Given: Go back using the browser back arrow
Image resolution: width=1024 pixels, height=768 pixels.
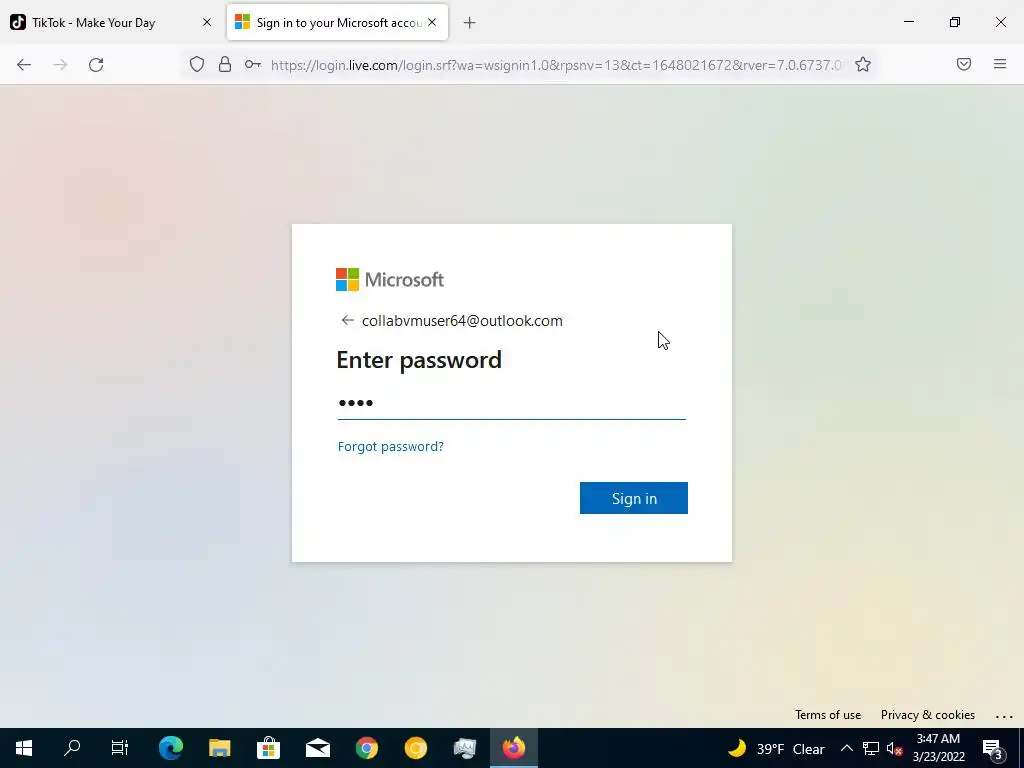Looking at the screenshot, I should (x=24, y=65).
